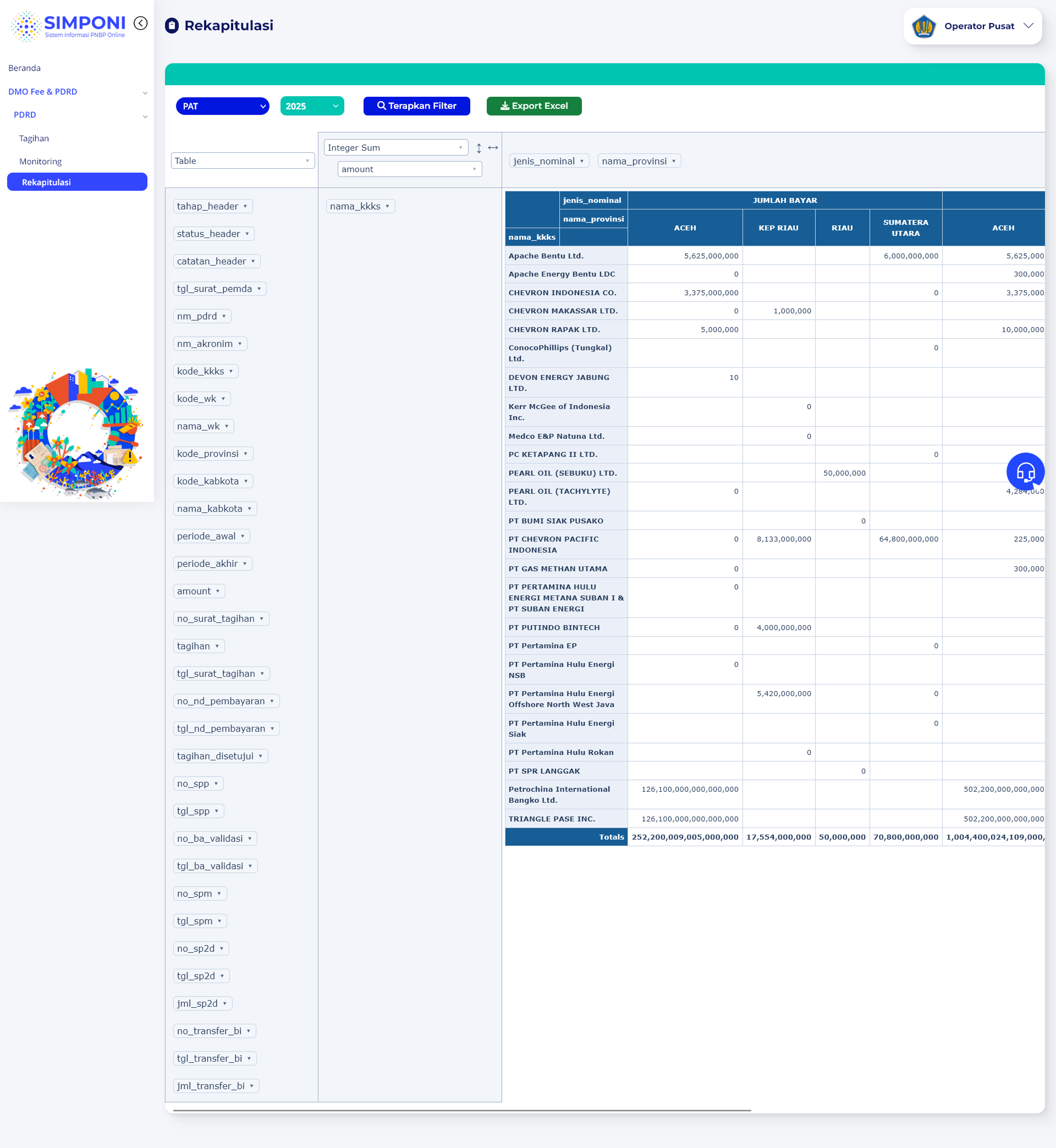Click the SIMPONI logo
This screenshot has height=1148, width=1056.
(x=68, y=26)
